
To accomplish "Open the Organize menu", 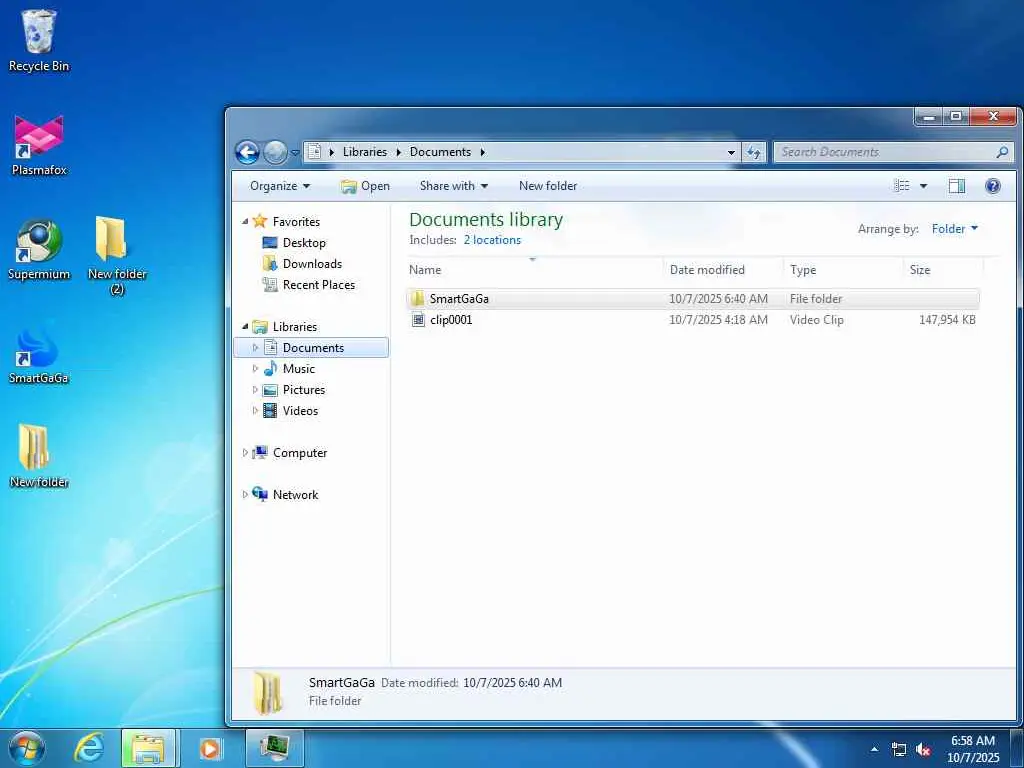I will [280, 186].
